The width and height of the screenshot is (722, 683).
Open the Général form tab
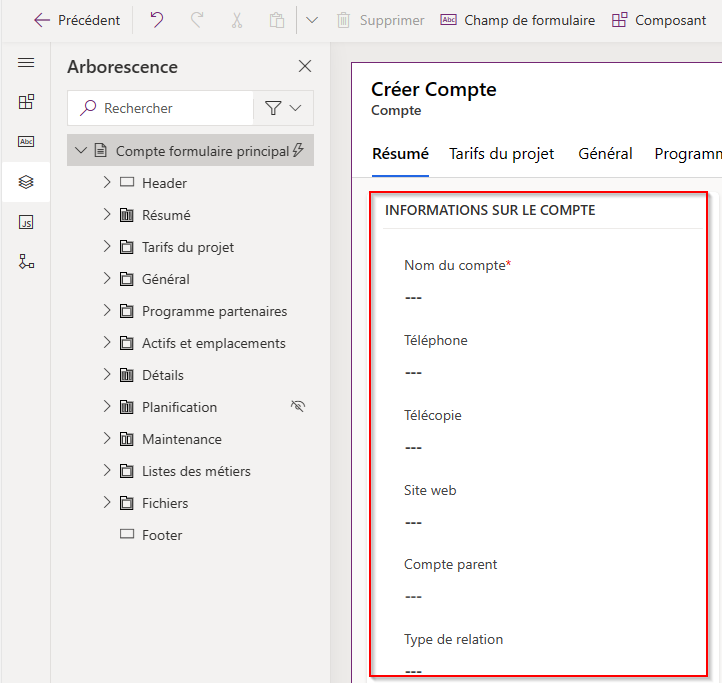(605, 154)
